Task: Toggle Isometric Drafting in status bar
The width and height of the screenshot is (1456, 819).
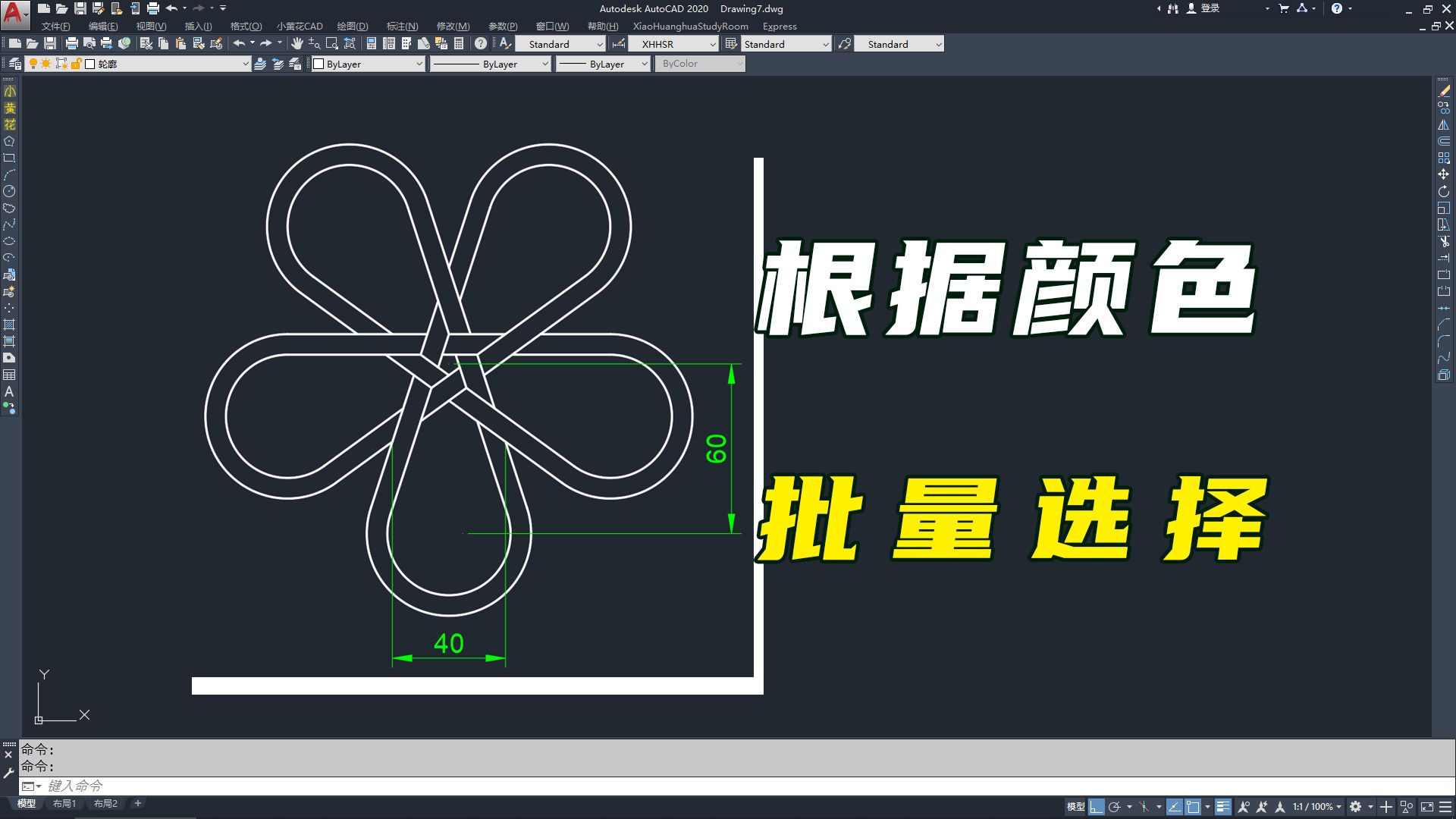Action: click(x=1144, y=807)
